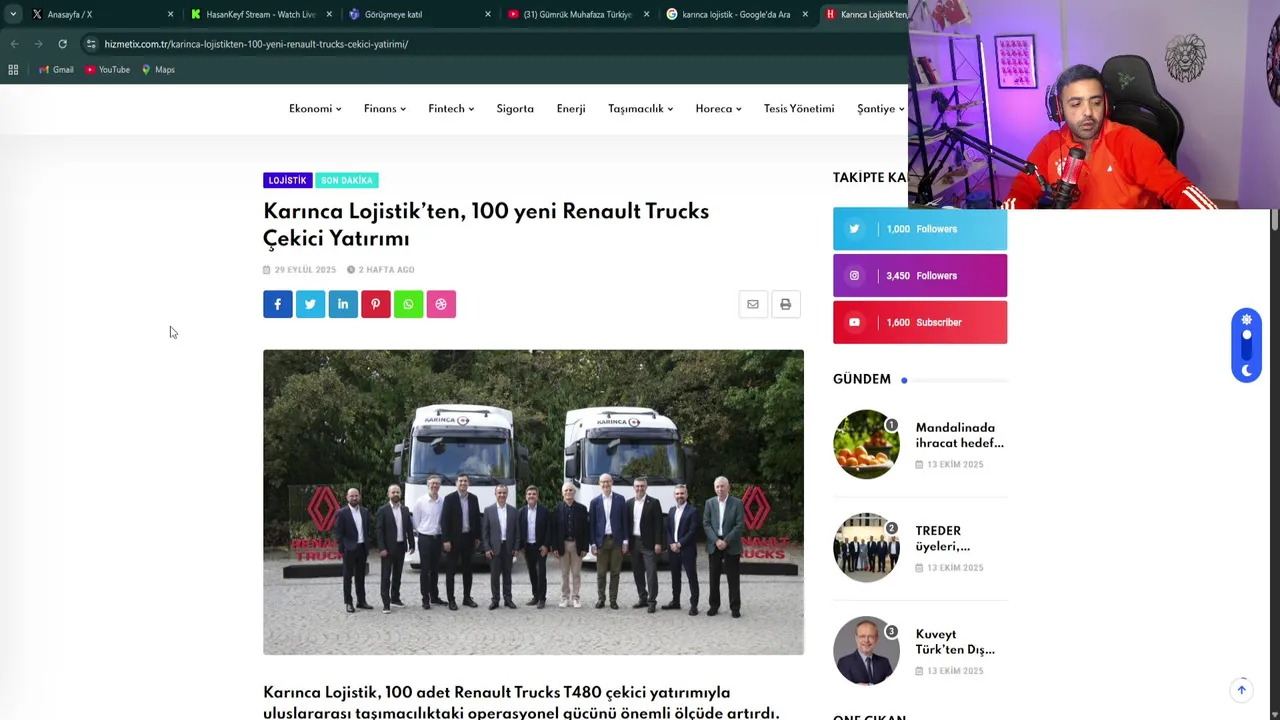Open Gmail bookmark
The height and width of the screenshot is (720, 1280).
tap(56, 69)
